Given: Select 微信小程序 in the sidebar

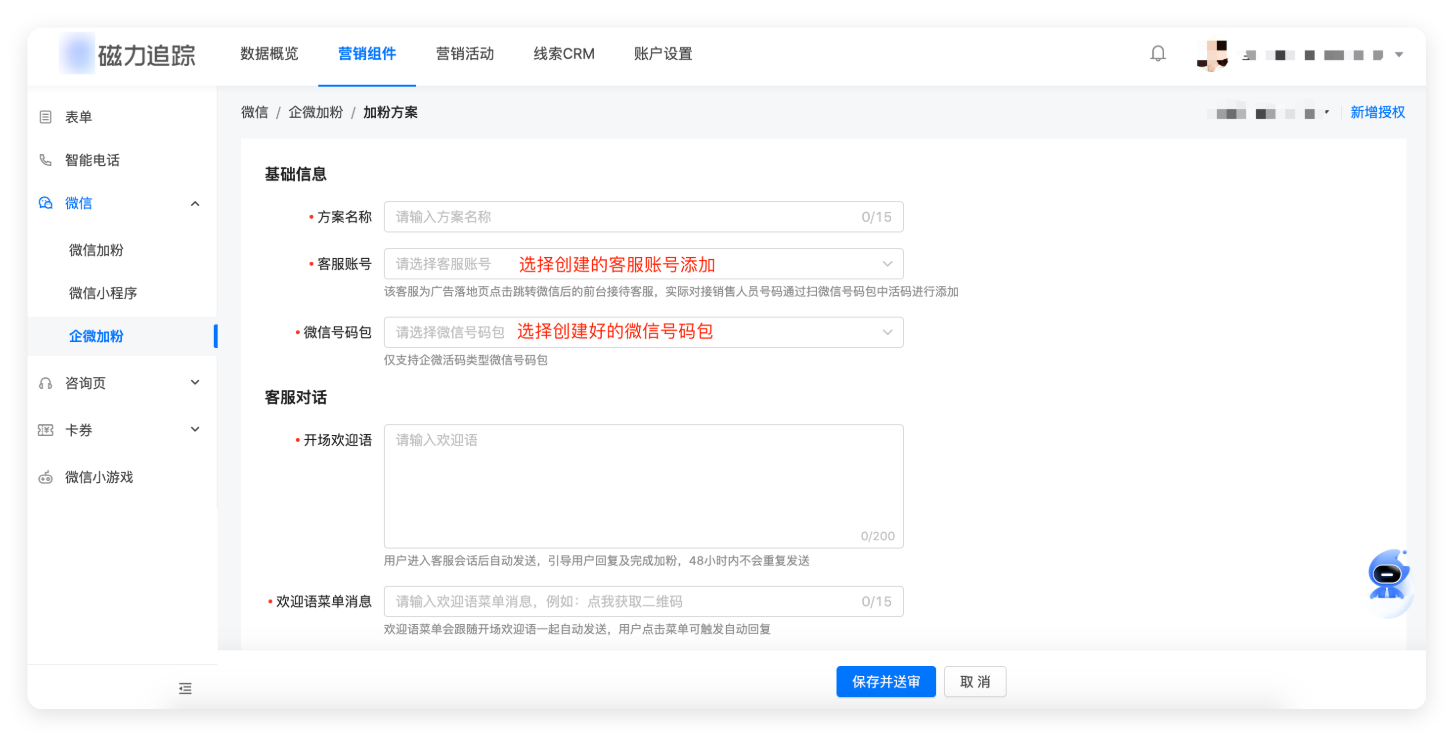Looking at the screenshot, I should (x=103, y=293).
